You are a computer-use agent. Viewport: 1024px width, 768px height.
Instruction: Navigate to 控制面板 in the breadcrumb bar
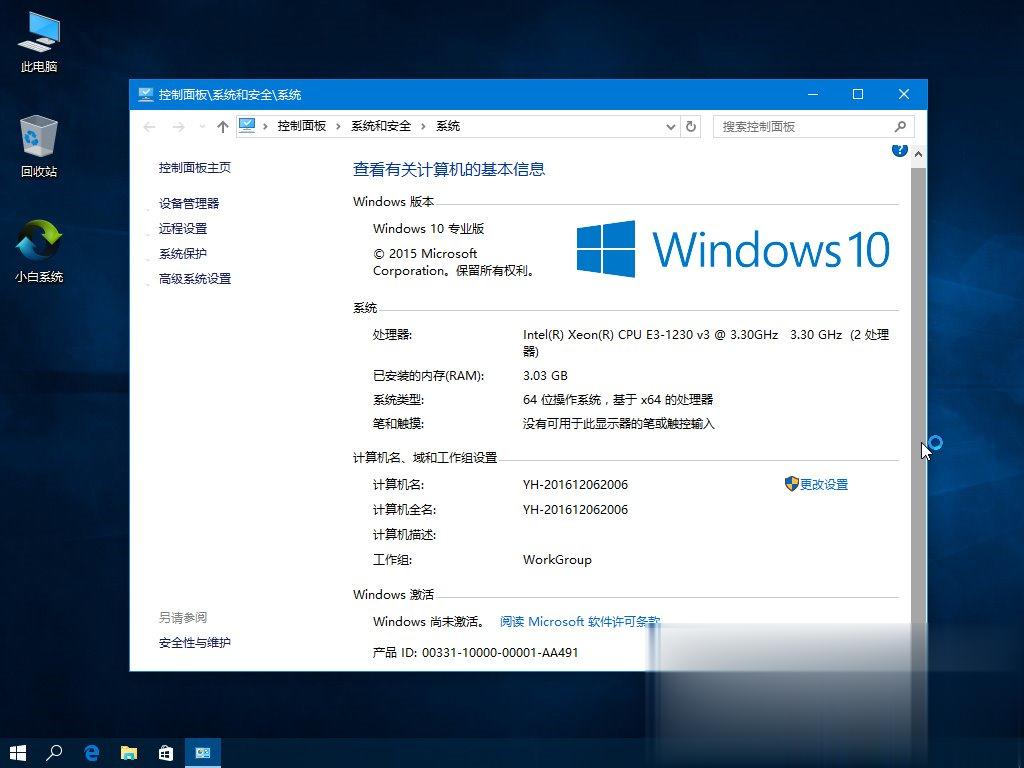coord(302,126)
